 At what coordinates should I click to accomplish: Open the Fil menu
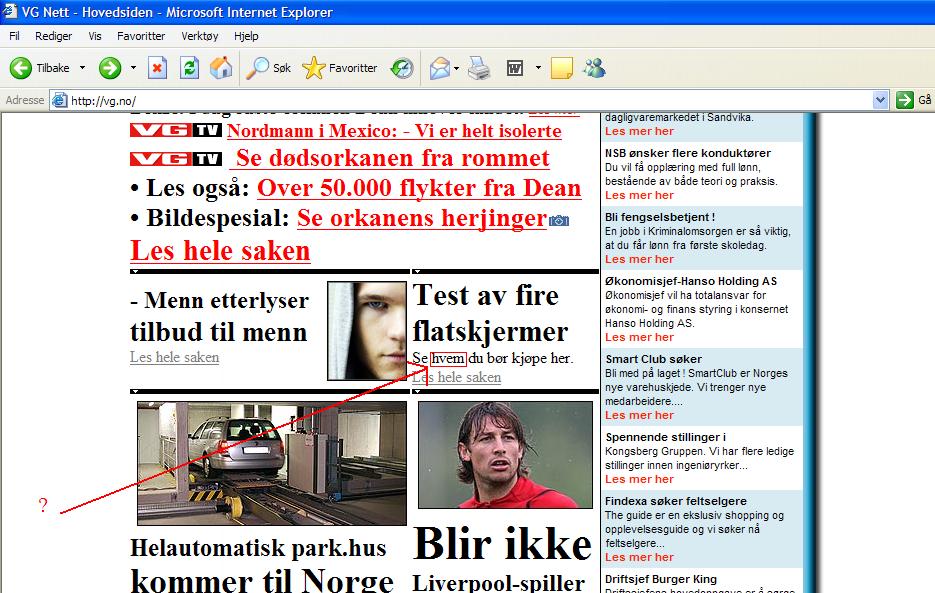coord(14,36)
